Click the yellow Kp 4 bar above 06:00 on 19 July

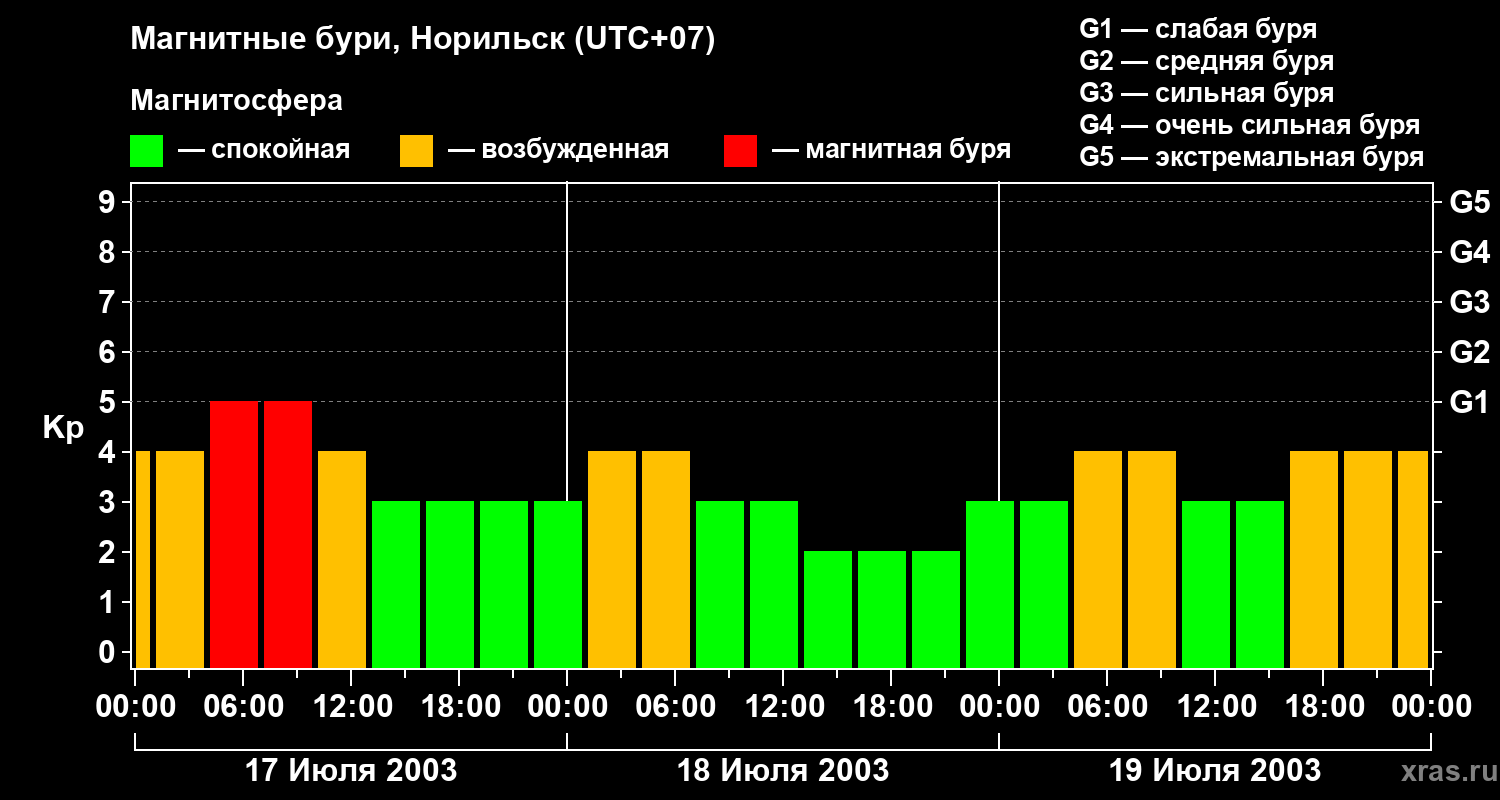pyautogui.click(x=1098, y=560)
